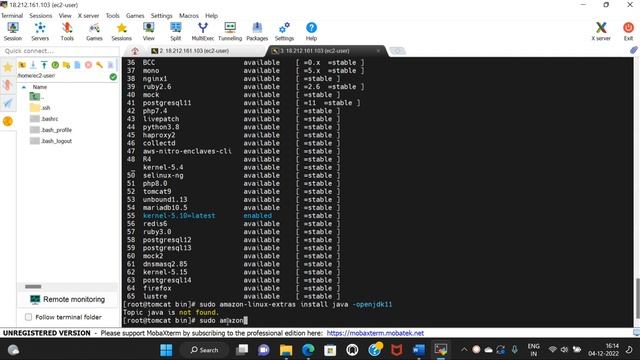Open File Explorer from the taskbar
The width and height of the screenshot is (640, 360).
click(286, 350)
